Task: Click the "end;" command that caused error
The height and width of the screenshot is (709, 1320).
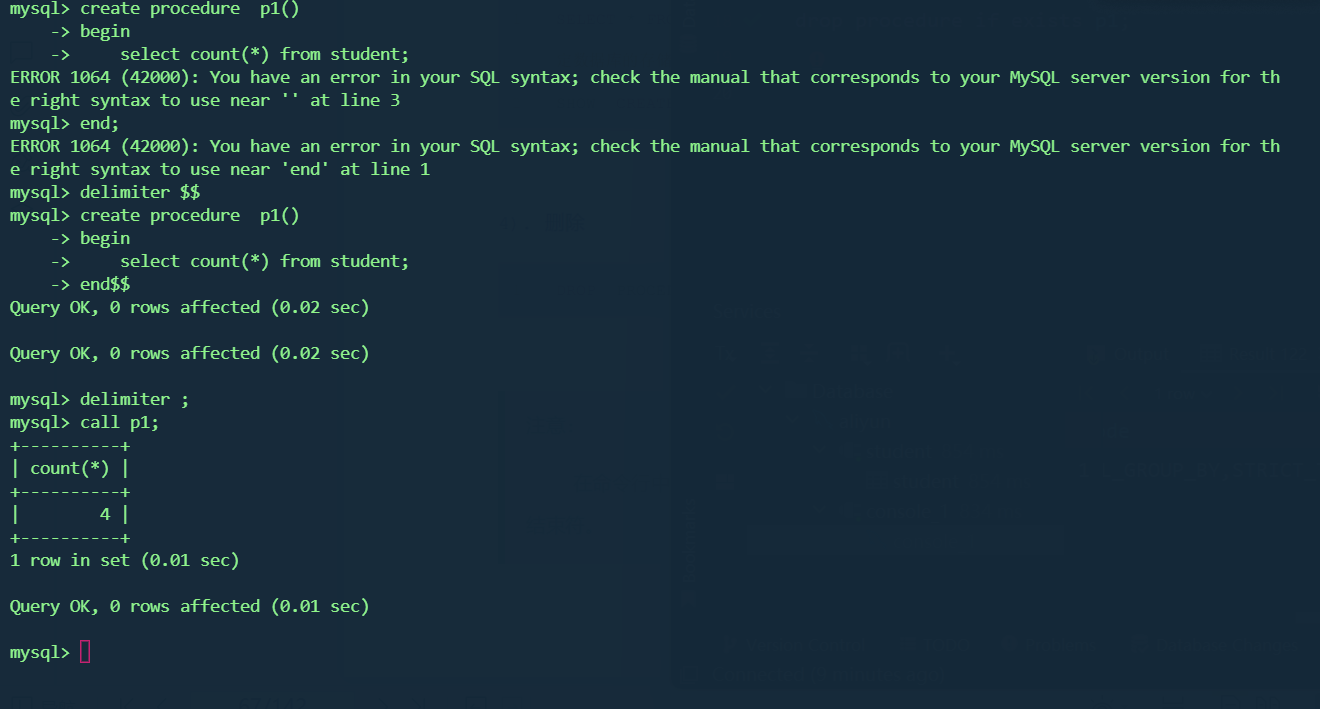Action: (99, 123)
